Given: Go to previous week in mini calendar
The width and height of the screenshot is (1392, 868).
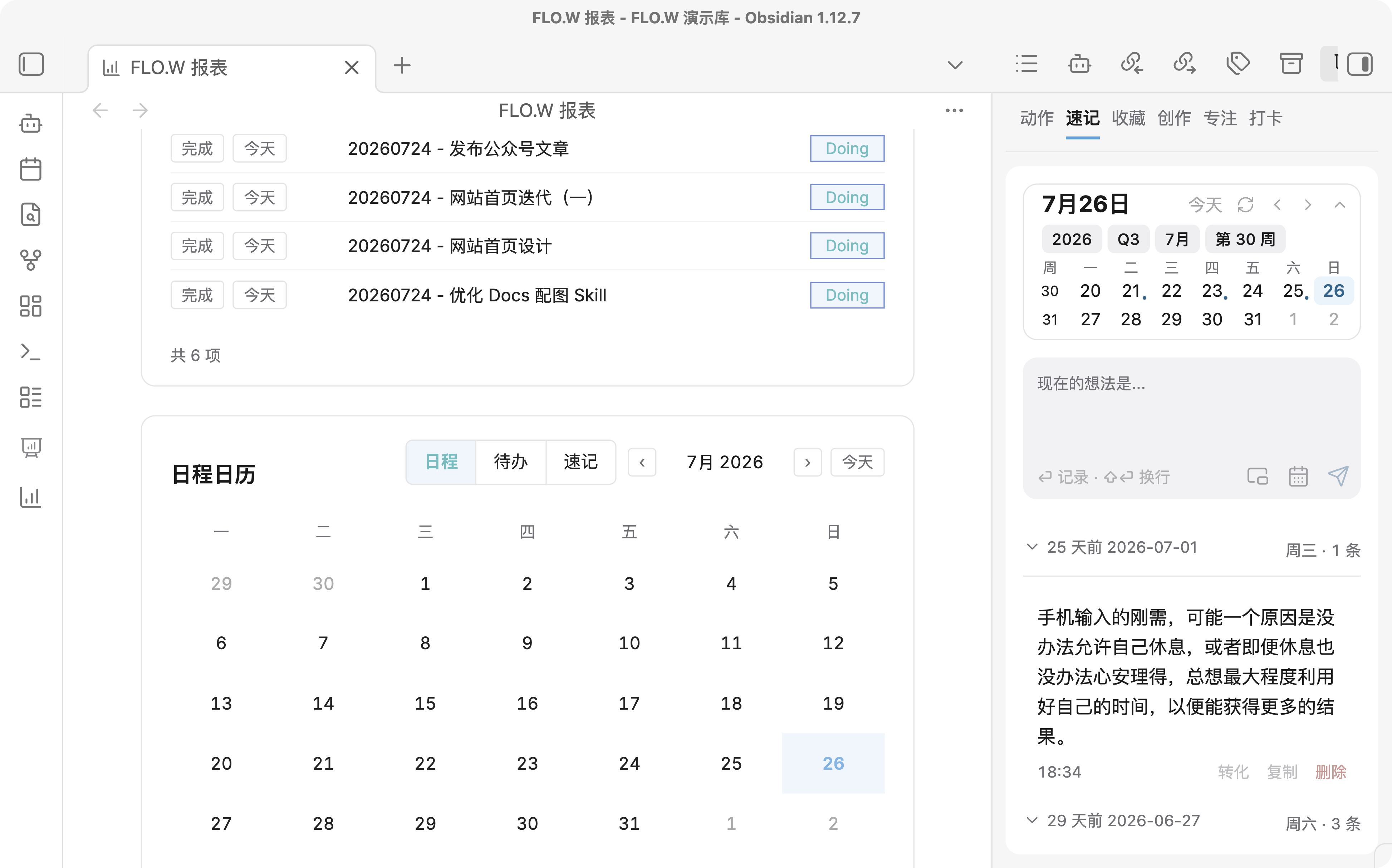Looking at the screenshot, I should [x=1278, y=205].
